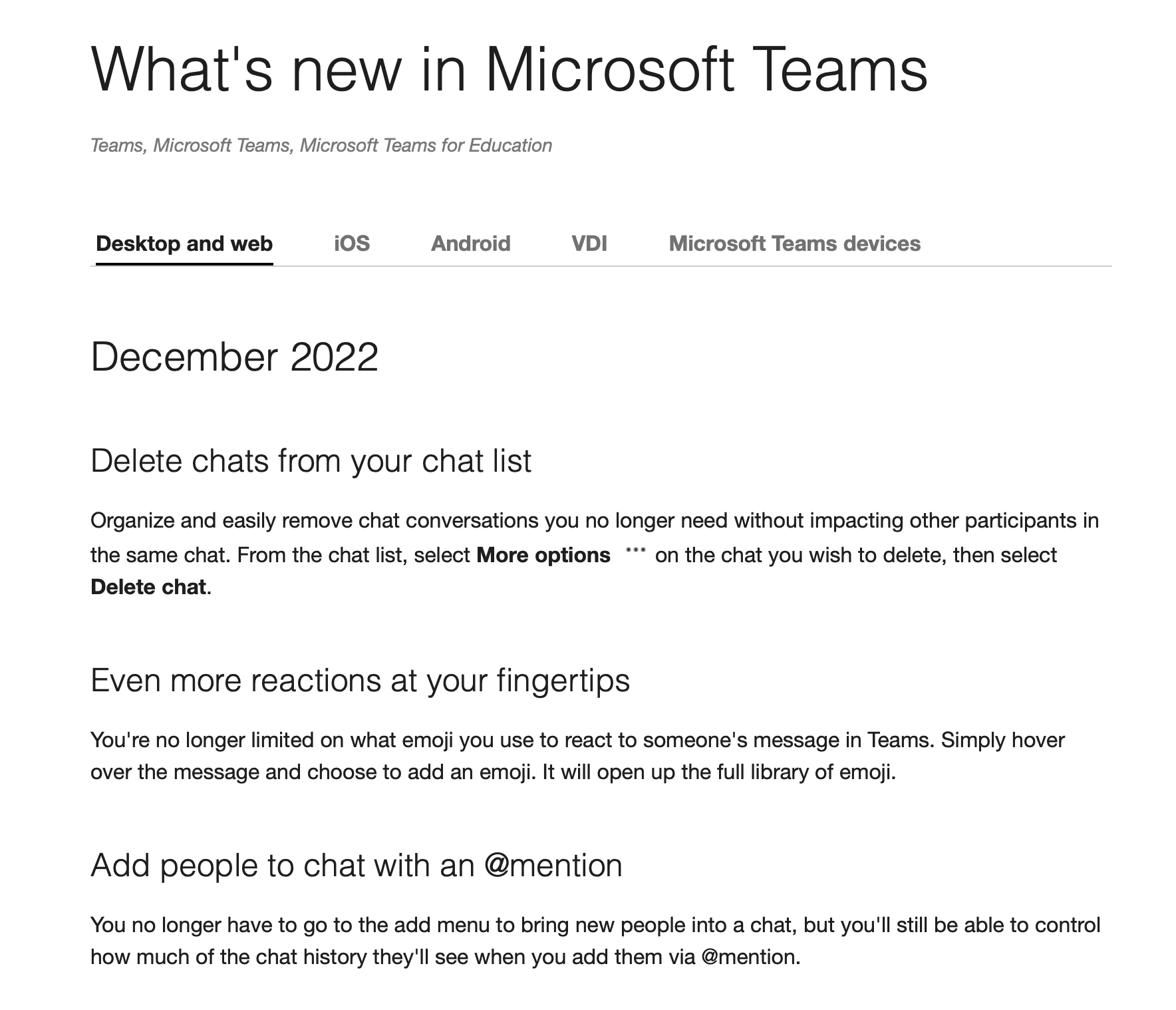Switch to the iOS tab
Screen dimensions: 1176x1010
click(352, 244)
